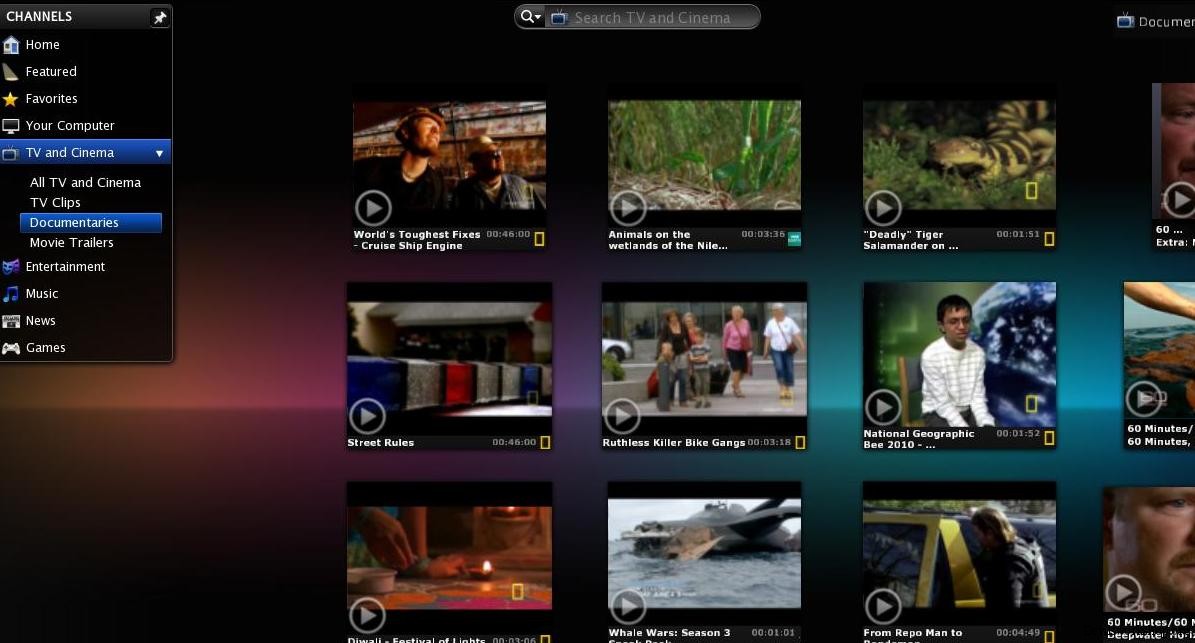The width and height of the screenshot is (1195, 643).
Task: Toggle the Channels panel pin
Action: point(159,18)
